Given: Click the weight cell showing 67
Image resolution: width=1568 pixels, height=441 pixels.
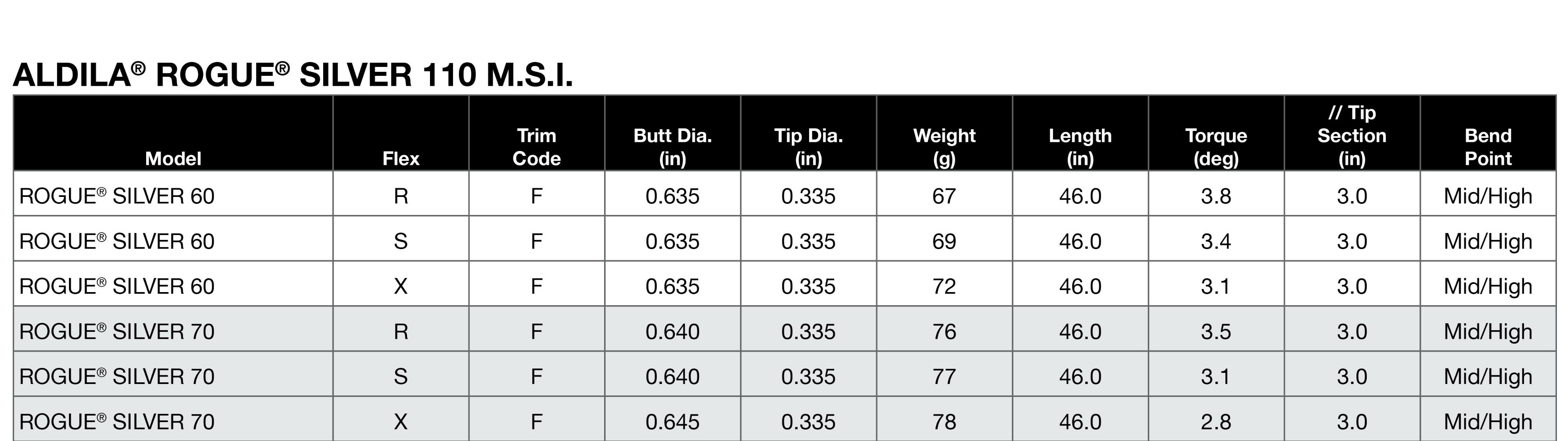Looking at the screenshot, I should click(x=944, y=197).
